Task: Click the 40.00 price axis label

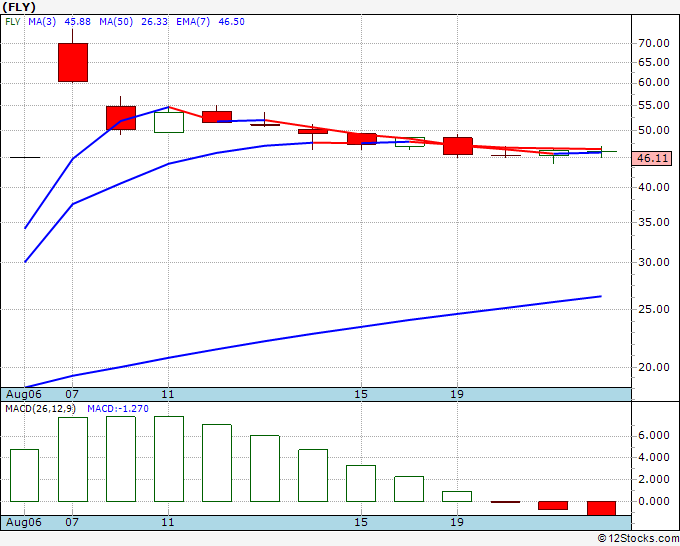Action: (x=654, y=187)
